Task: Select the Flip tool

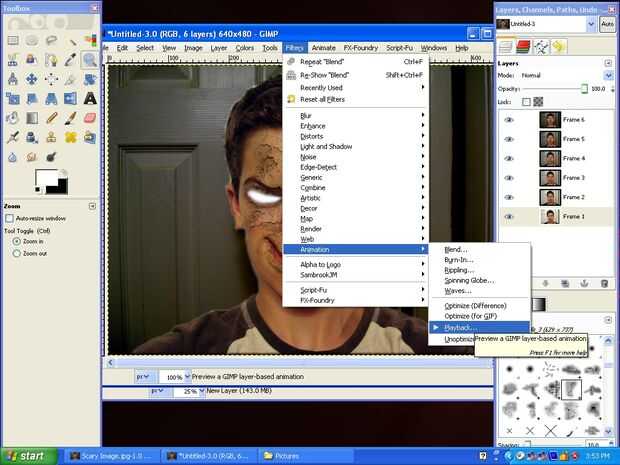Action: [71, 98]
